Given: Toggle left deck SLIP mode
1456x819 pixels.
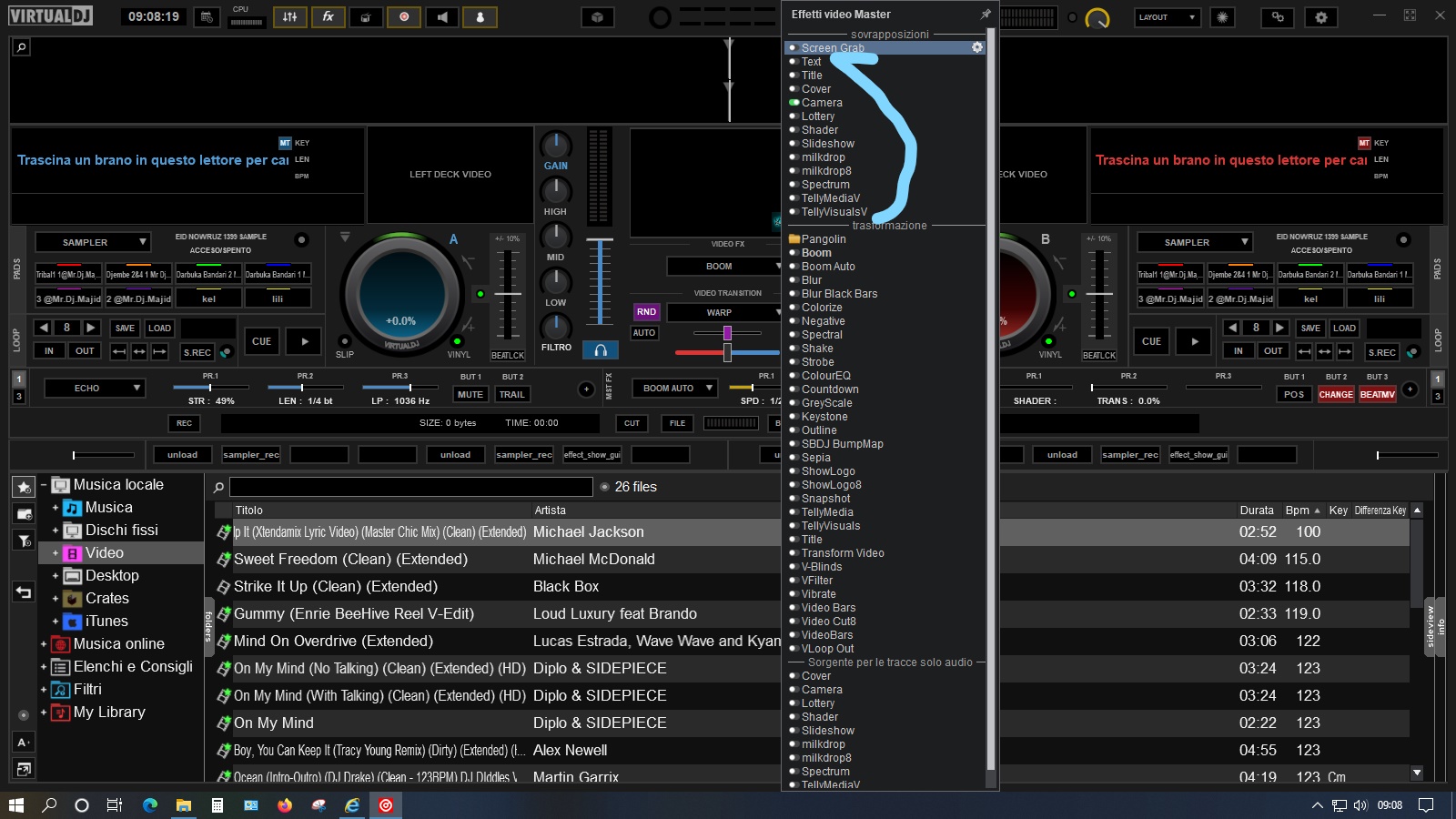Looking at the screenshot, I should tap(344, 343).
